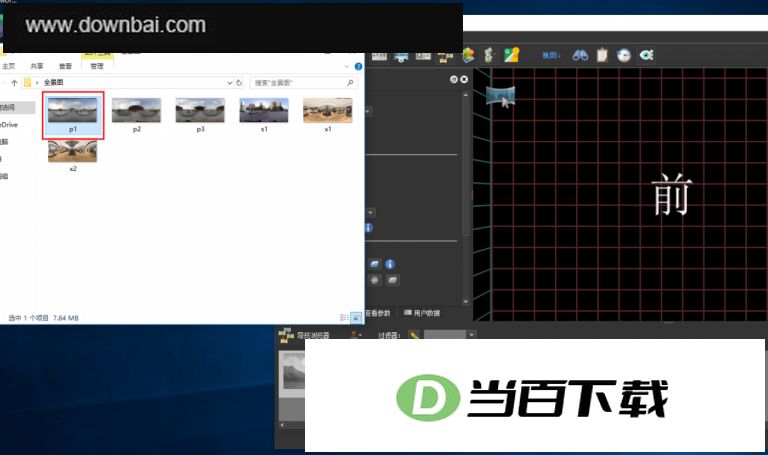Click the 导航浏览器 tour browser icon
768x455 pixels.
286,335
